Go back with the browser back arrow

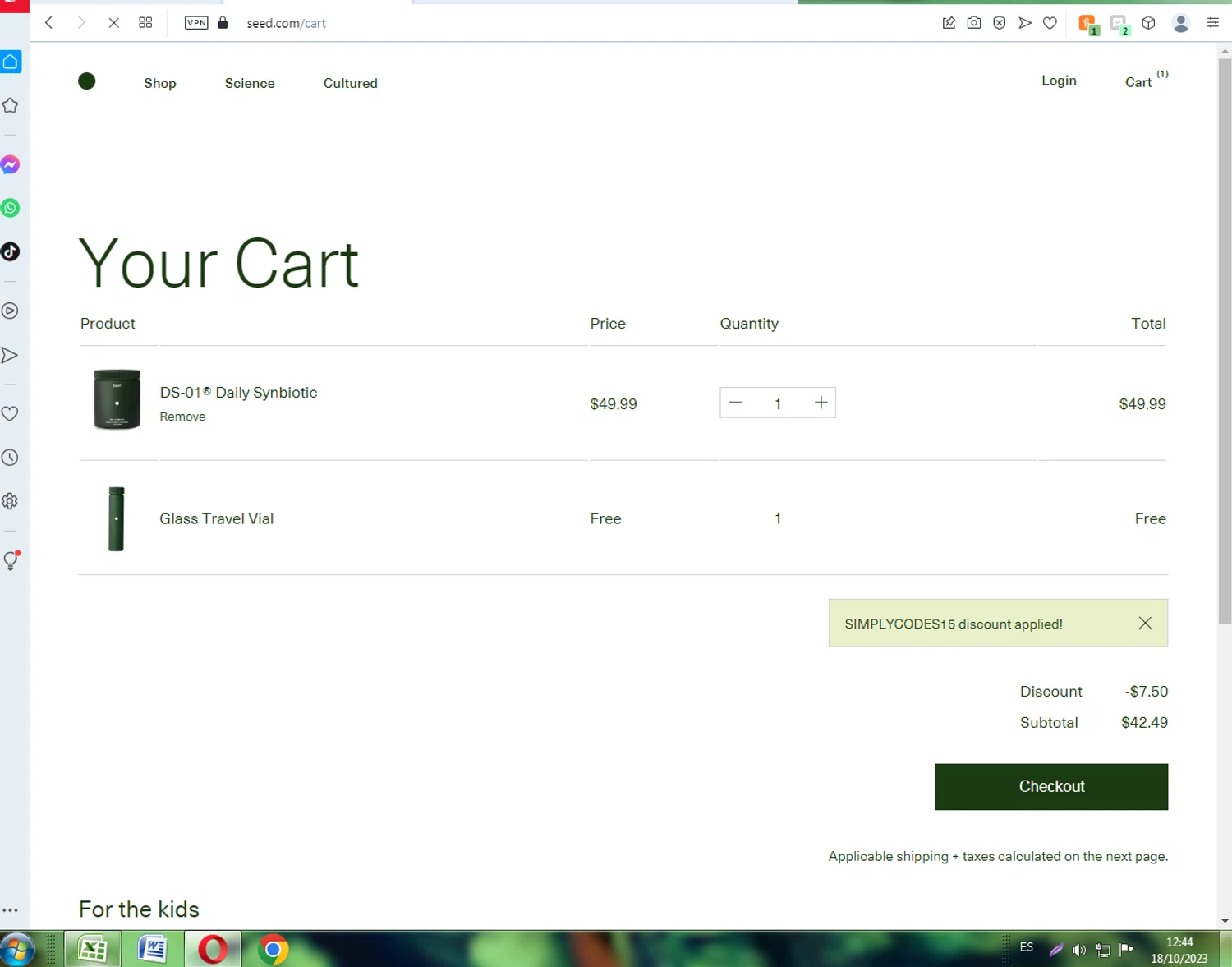click(x=49, y=23)
